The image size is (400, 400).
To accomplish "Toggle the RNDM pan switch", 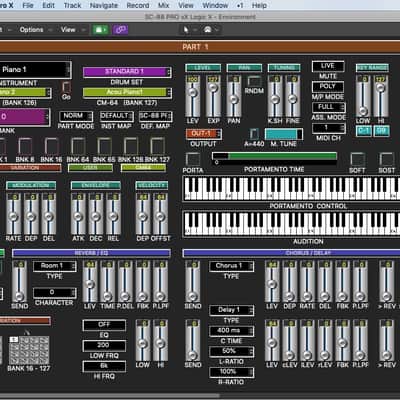I will click(x=254, y=81).
